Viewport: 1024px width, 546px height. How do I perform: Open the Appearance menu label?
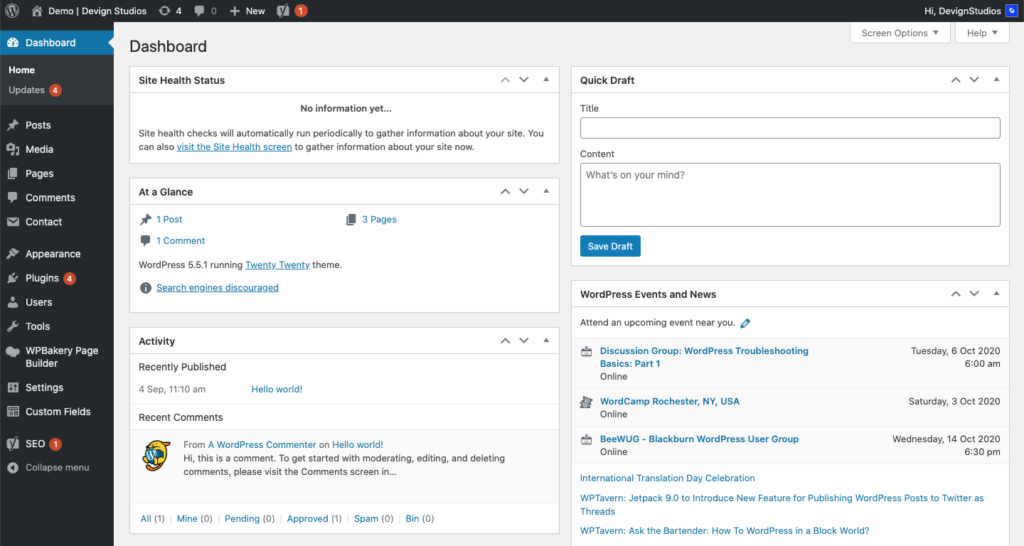coord(53,253)
